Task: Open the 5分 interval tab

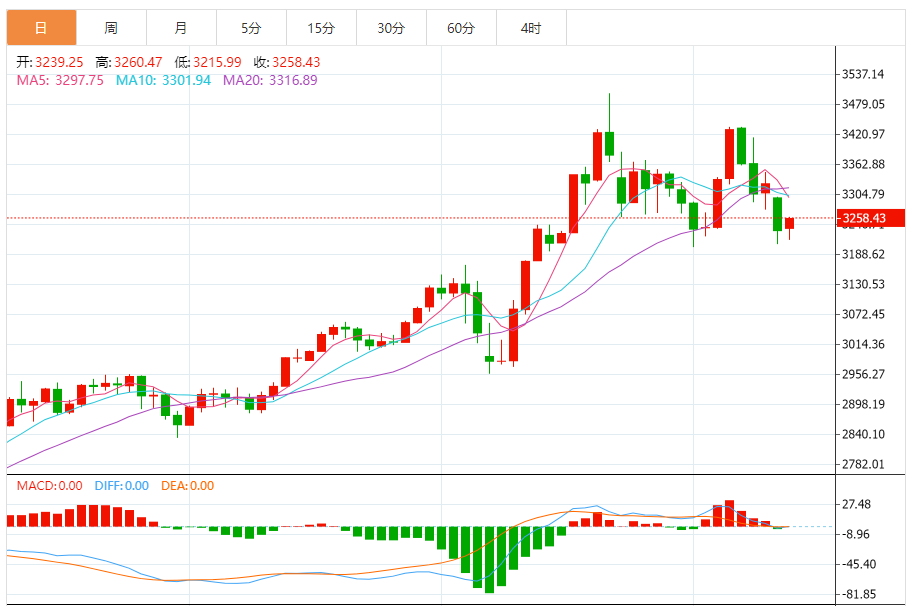Action: [x=251, y=27]
